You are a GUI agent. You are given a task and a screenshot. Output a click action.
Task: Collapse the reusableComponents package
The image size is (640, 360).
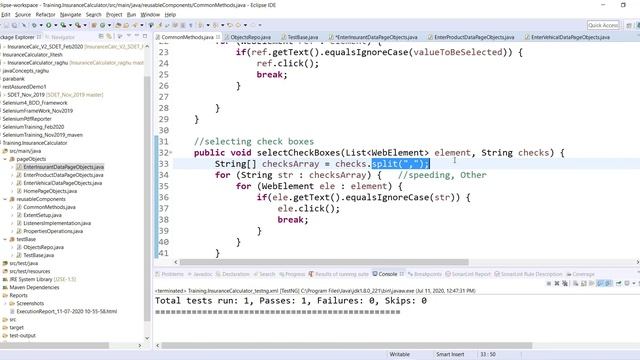(x=5, y=199)
